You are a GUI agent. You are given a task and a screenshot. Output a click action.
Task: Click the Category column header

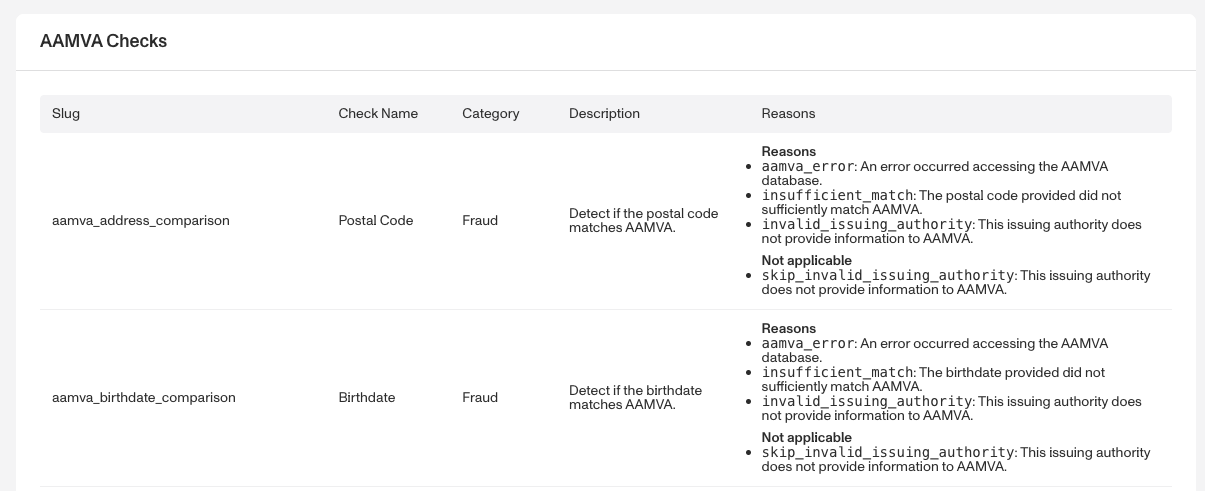(x=490, y=114)
